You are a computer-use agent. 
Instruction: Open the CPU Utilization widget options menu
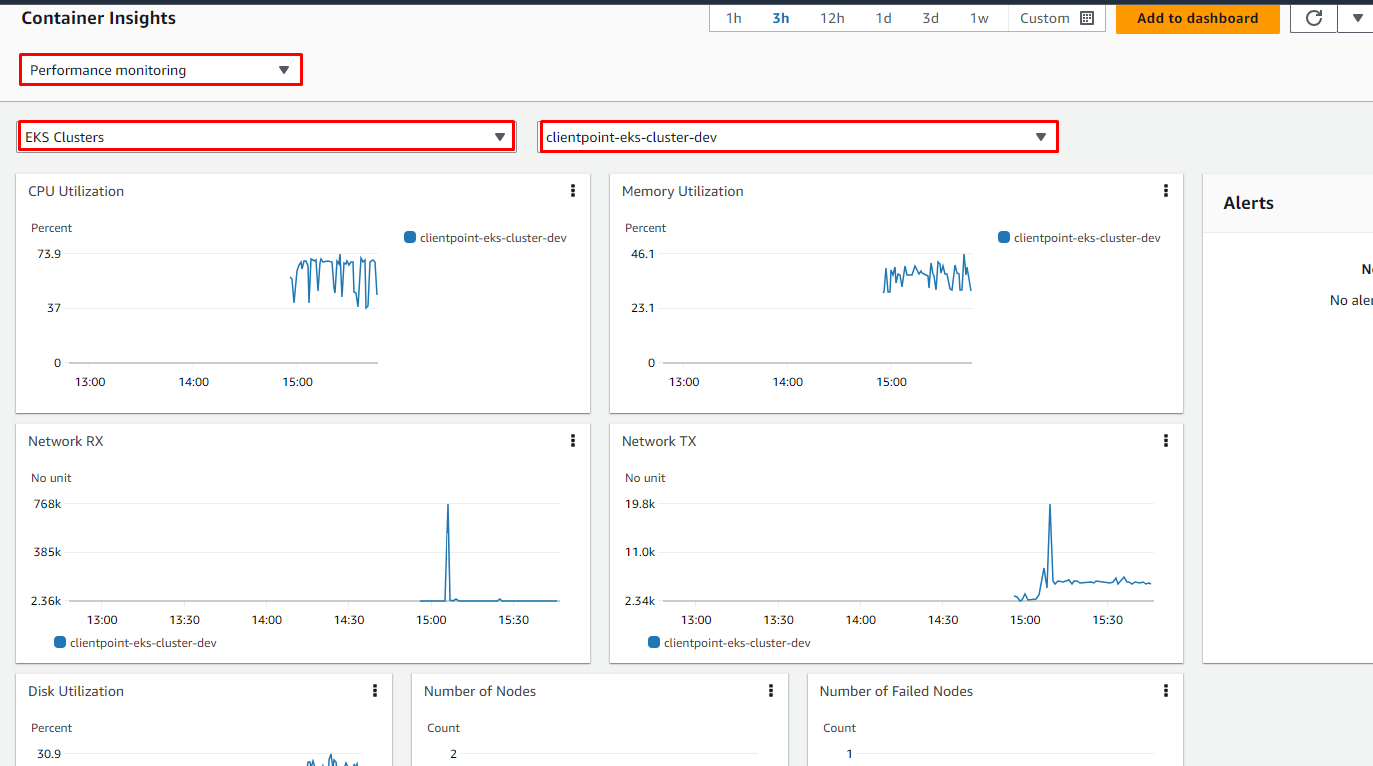click(573, 190)
